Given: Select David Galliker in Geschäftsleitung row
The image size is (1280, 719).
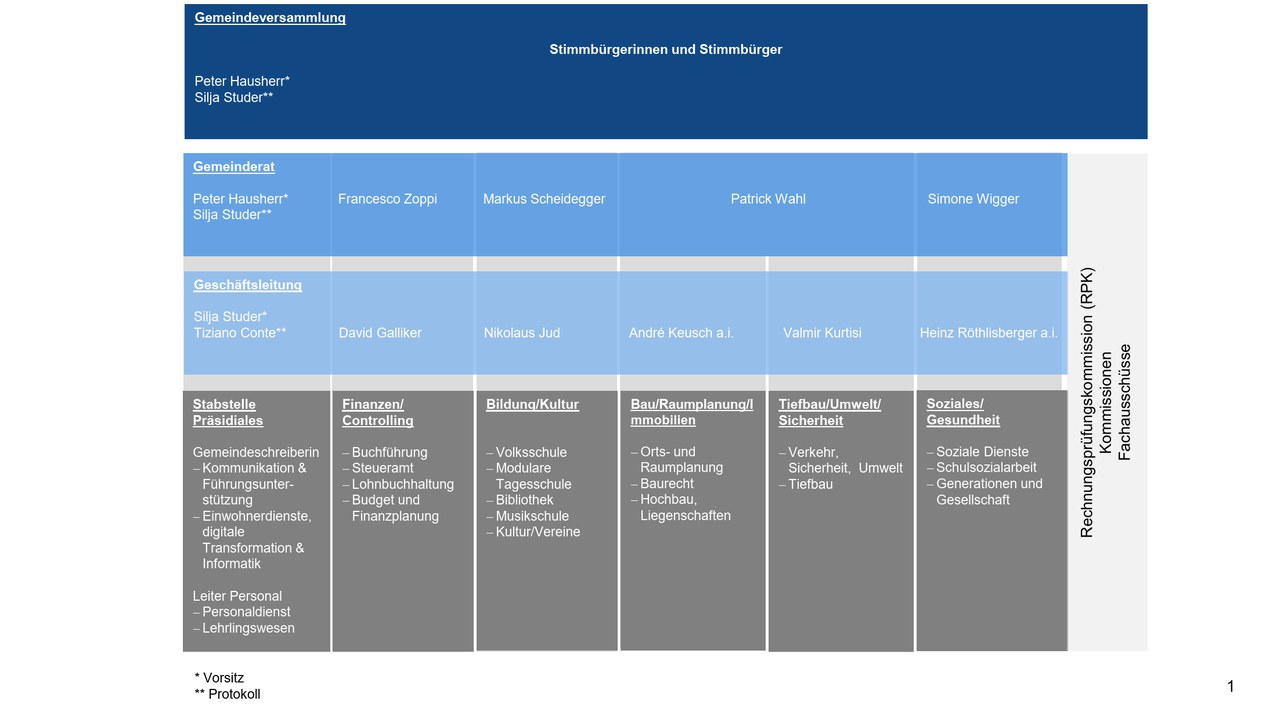Looking at the screenshot, I should 380,333.
